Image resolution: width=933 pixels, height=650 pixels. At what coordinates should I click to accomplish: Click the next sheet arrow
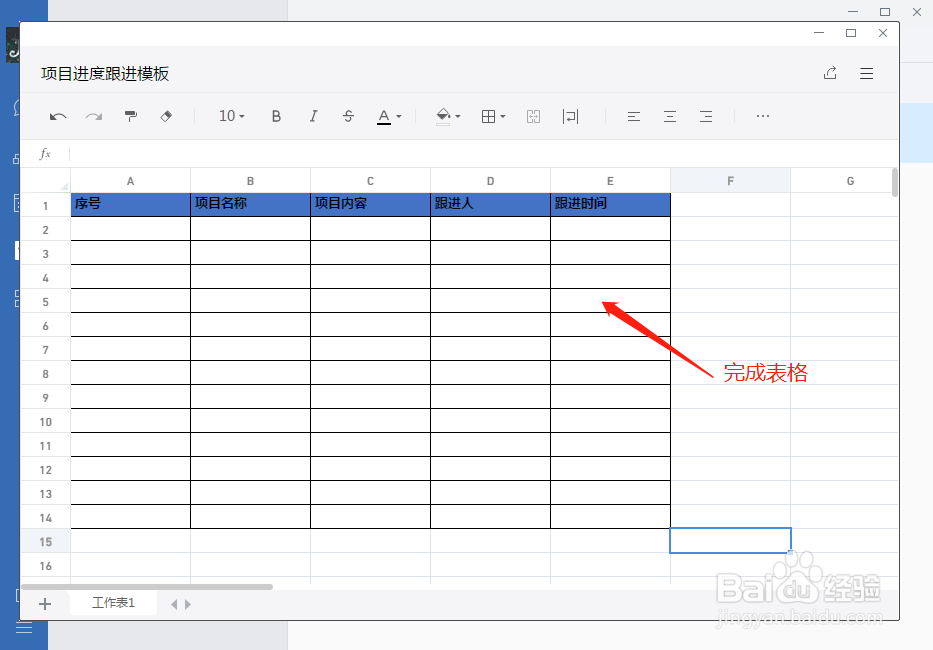188,604
